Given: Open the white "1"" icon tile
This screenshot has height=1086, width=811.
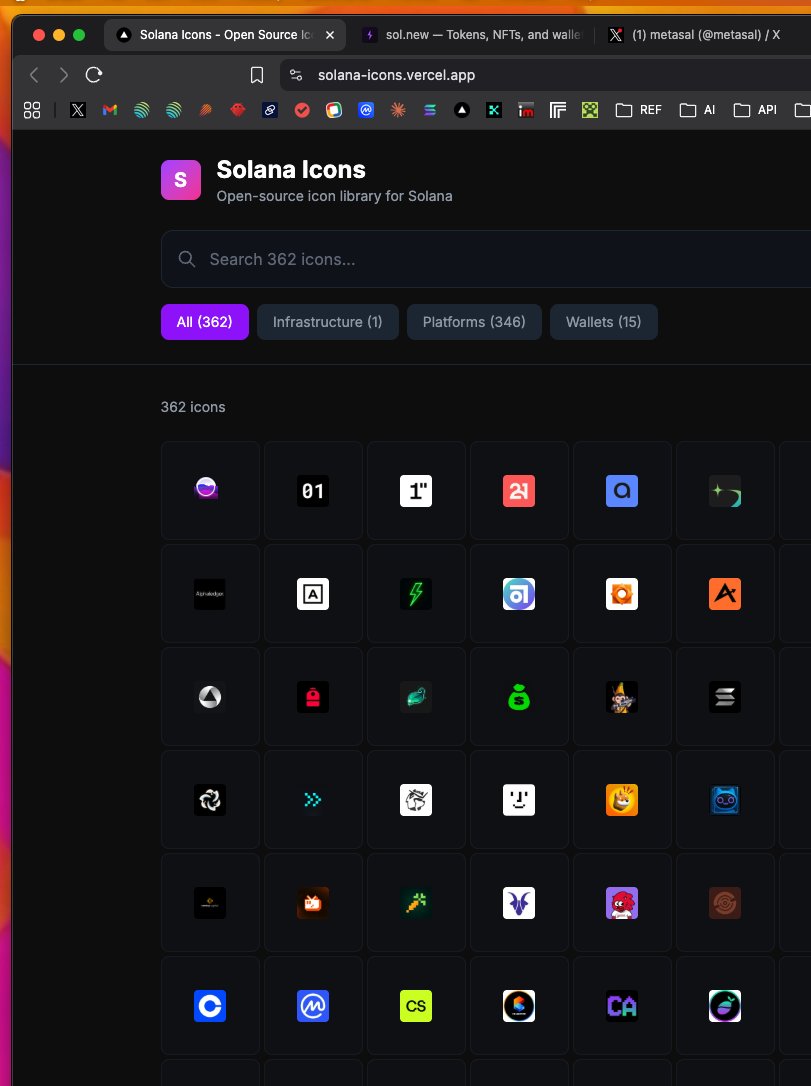Looking at the screenshot, I should (x=416, y=490).
